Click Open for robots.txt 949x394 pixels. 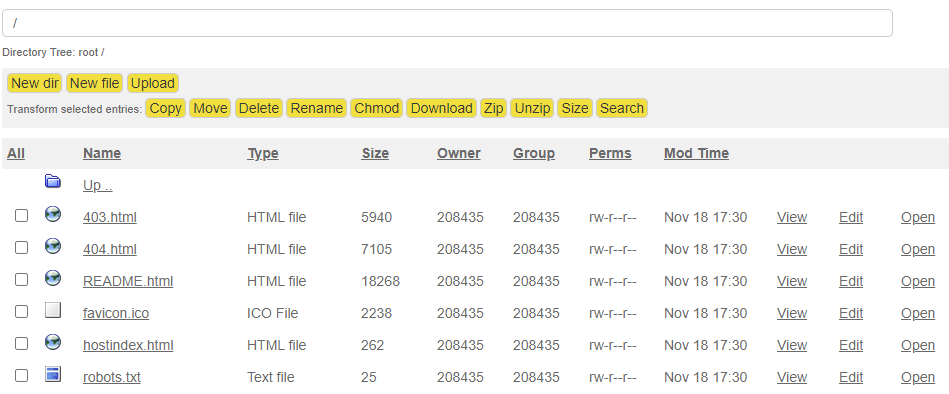[x=918, y=378]
